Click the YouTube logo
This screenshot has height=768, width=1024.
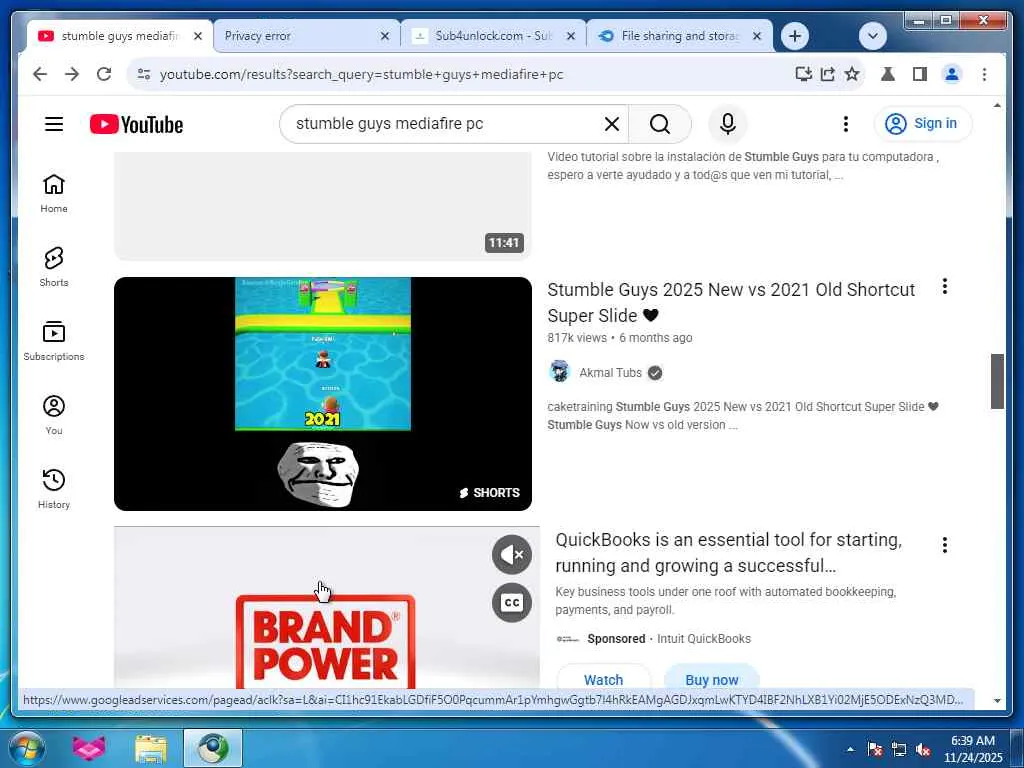136,124
